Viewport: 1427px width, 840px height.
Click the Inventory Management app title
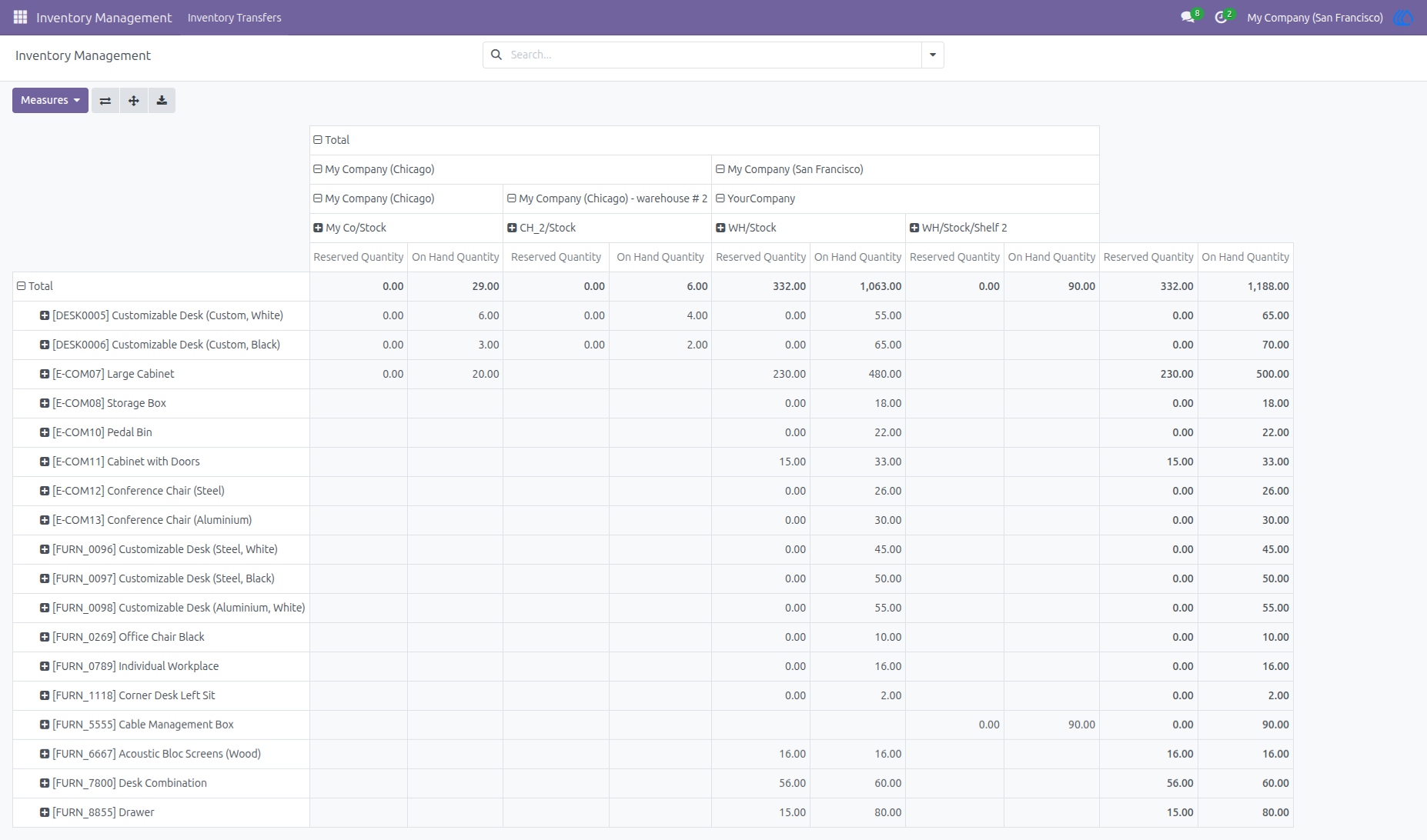click(x=104, y=17)
